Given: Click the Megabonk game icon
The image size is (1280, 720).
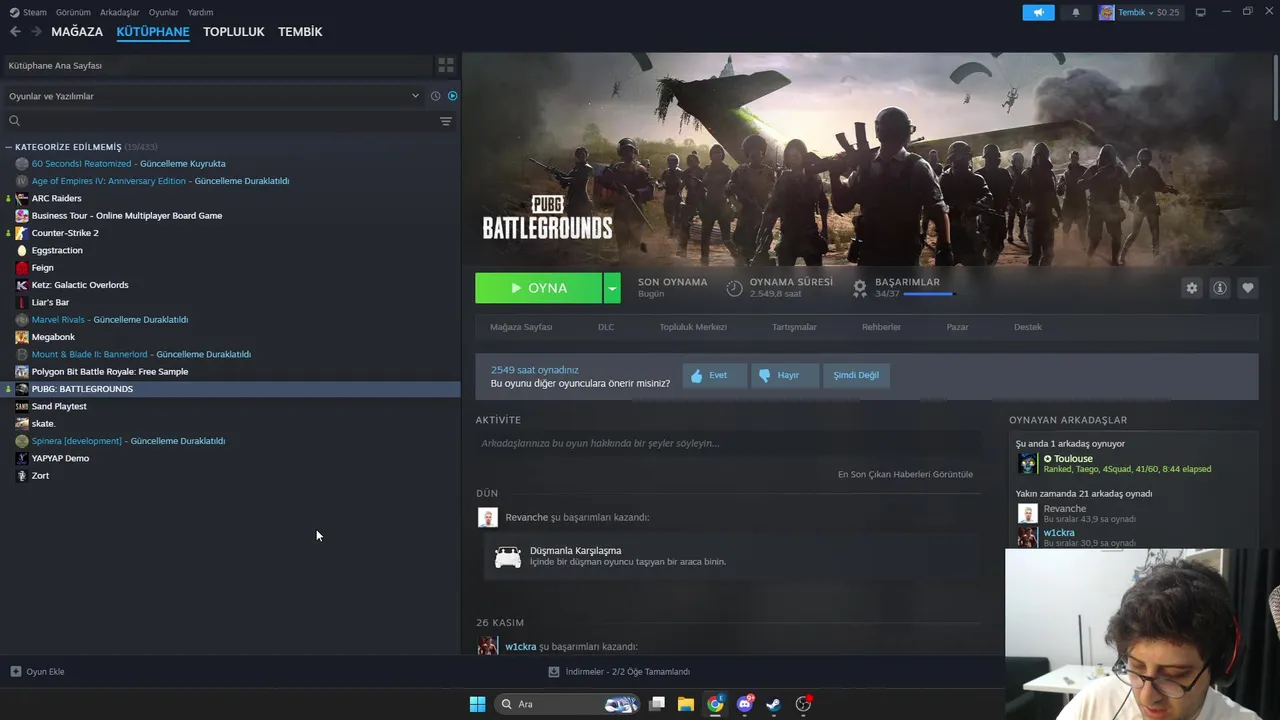Looking at the screenshot, I should [x=22, y=337].
